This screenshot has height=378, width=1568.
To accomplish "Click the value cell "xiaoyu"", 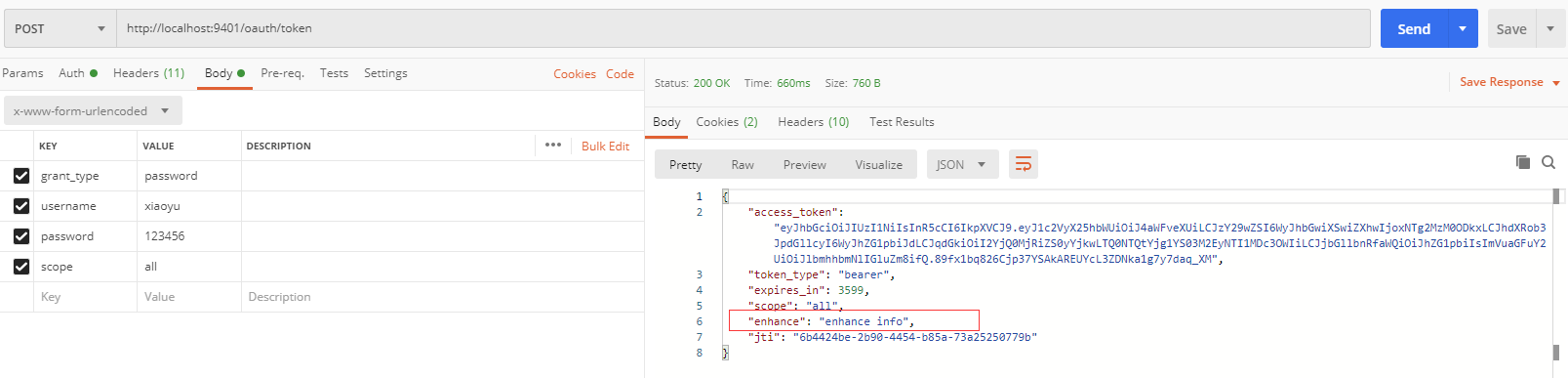I will click(x=189, y=206).
